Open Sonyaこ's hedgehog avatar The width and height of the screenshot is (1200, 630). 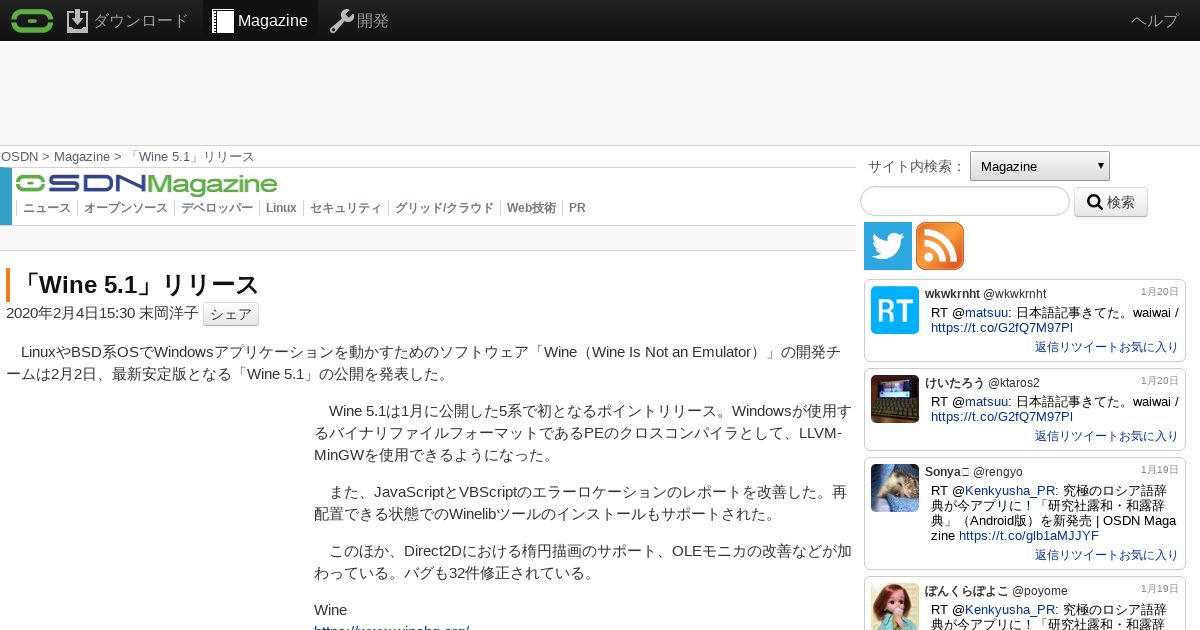click(x=895, y=488)
